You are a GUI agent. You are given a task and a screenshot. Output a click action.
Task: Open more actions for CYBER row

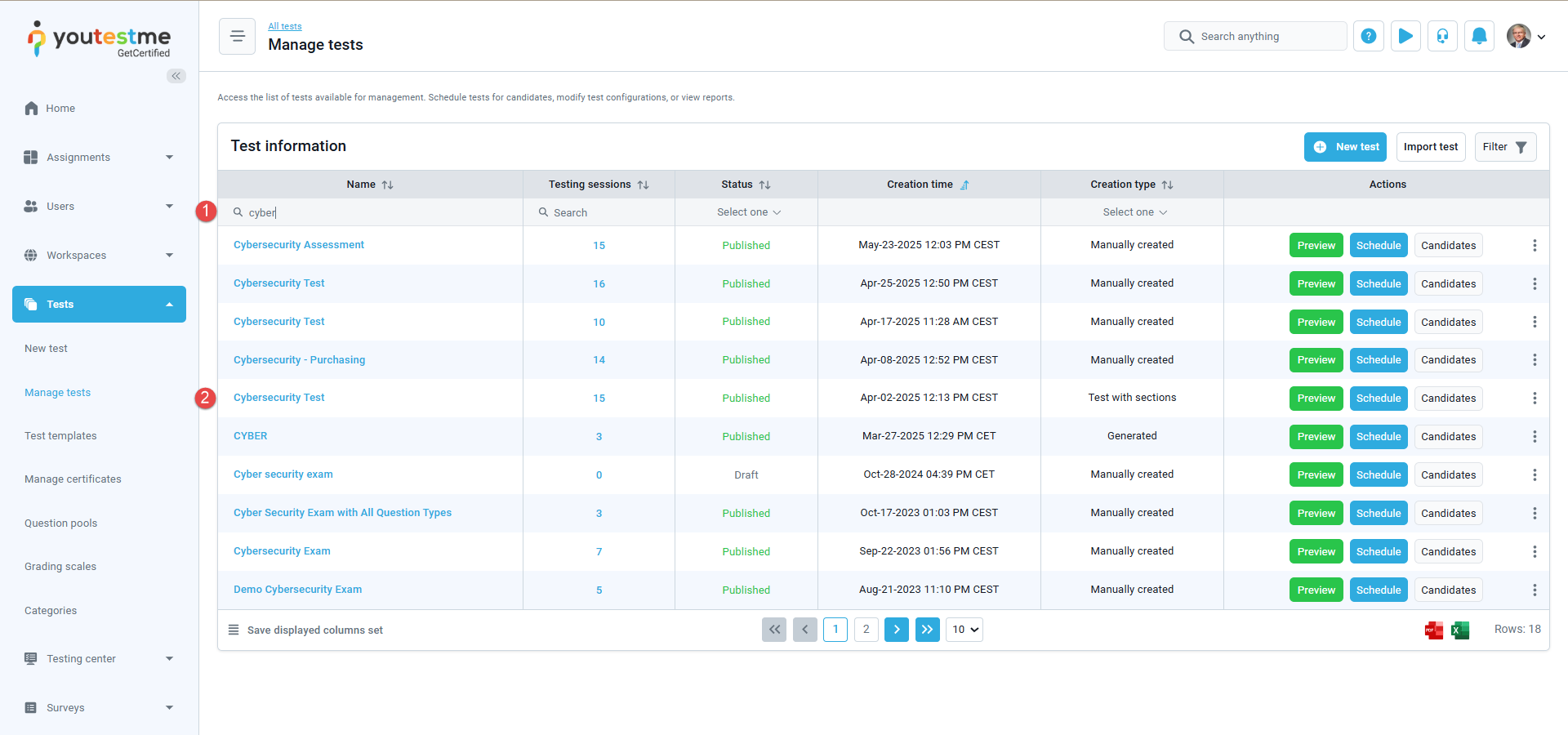click(x=1535, y=436)
